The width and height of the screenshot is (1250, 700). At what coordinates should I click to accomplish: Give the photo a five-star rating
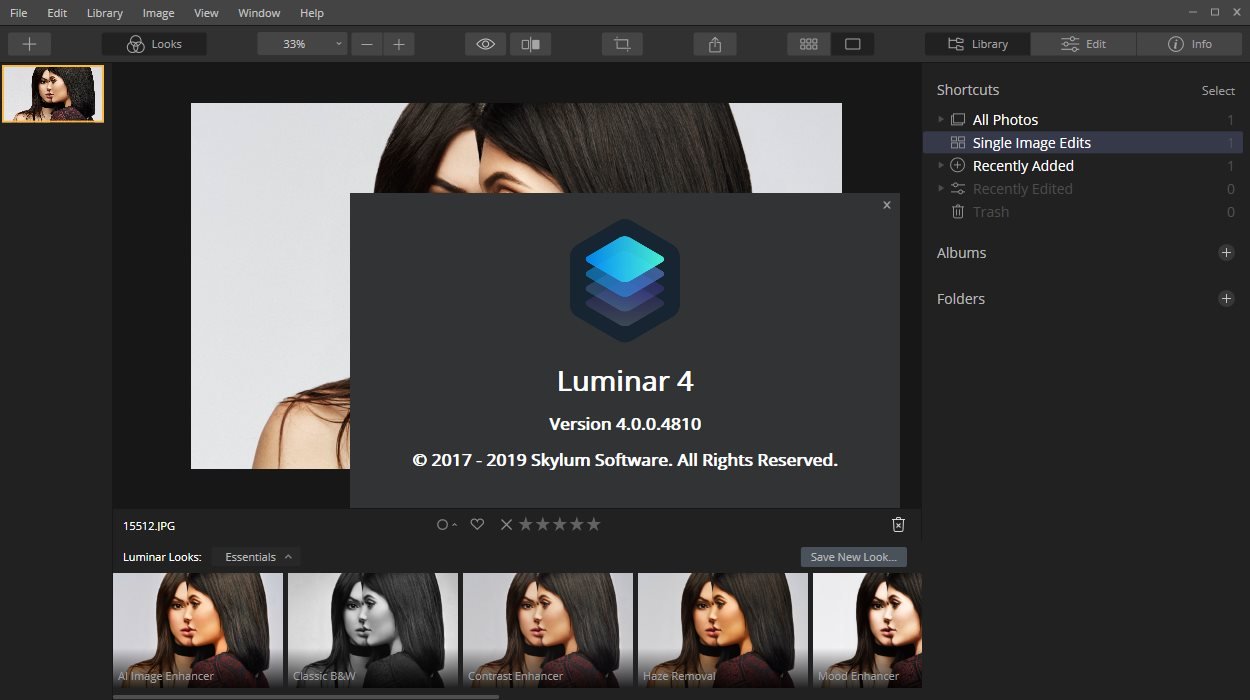coord(594,524)
